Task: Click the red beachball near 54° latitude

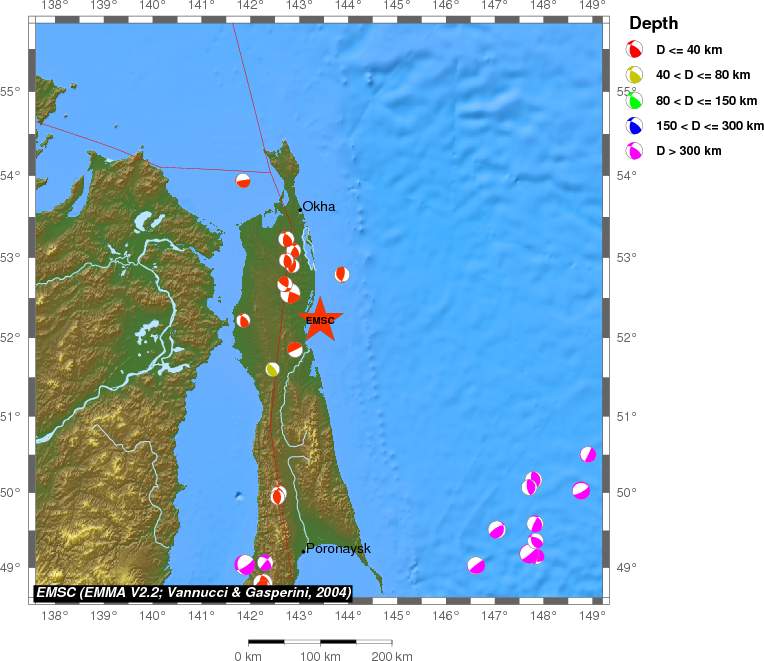Action: [243, 181]
